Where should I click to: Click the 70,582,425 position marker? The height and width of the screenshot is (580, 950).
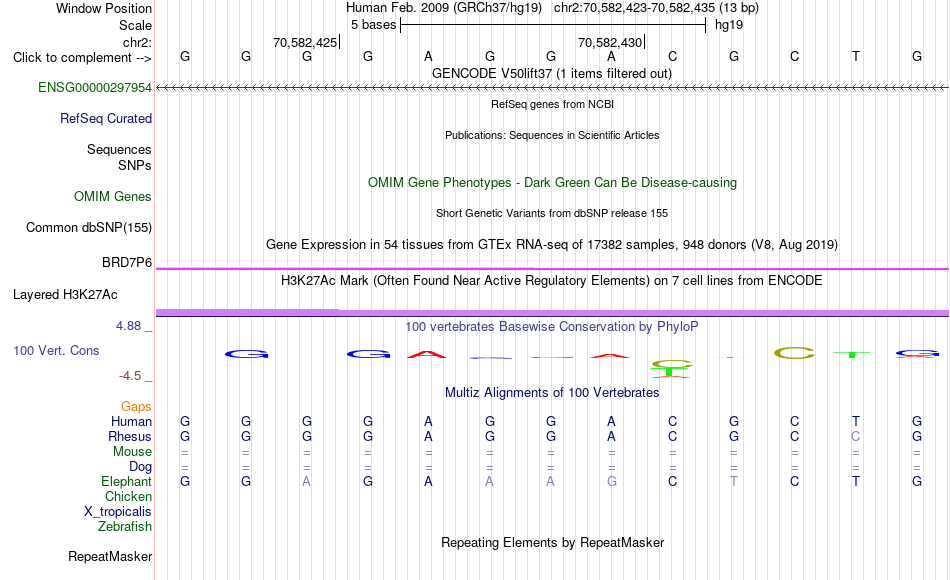(x=305, y=42)
